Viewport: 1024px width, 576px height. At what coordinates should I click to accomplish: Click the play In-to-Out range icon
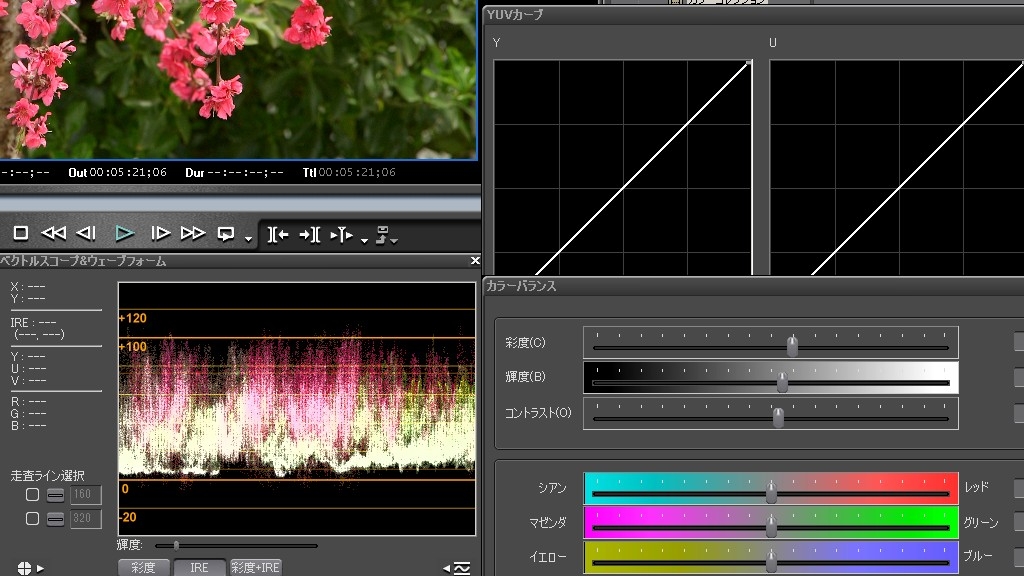coord(341,234)
